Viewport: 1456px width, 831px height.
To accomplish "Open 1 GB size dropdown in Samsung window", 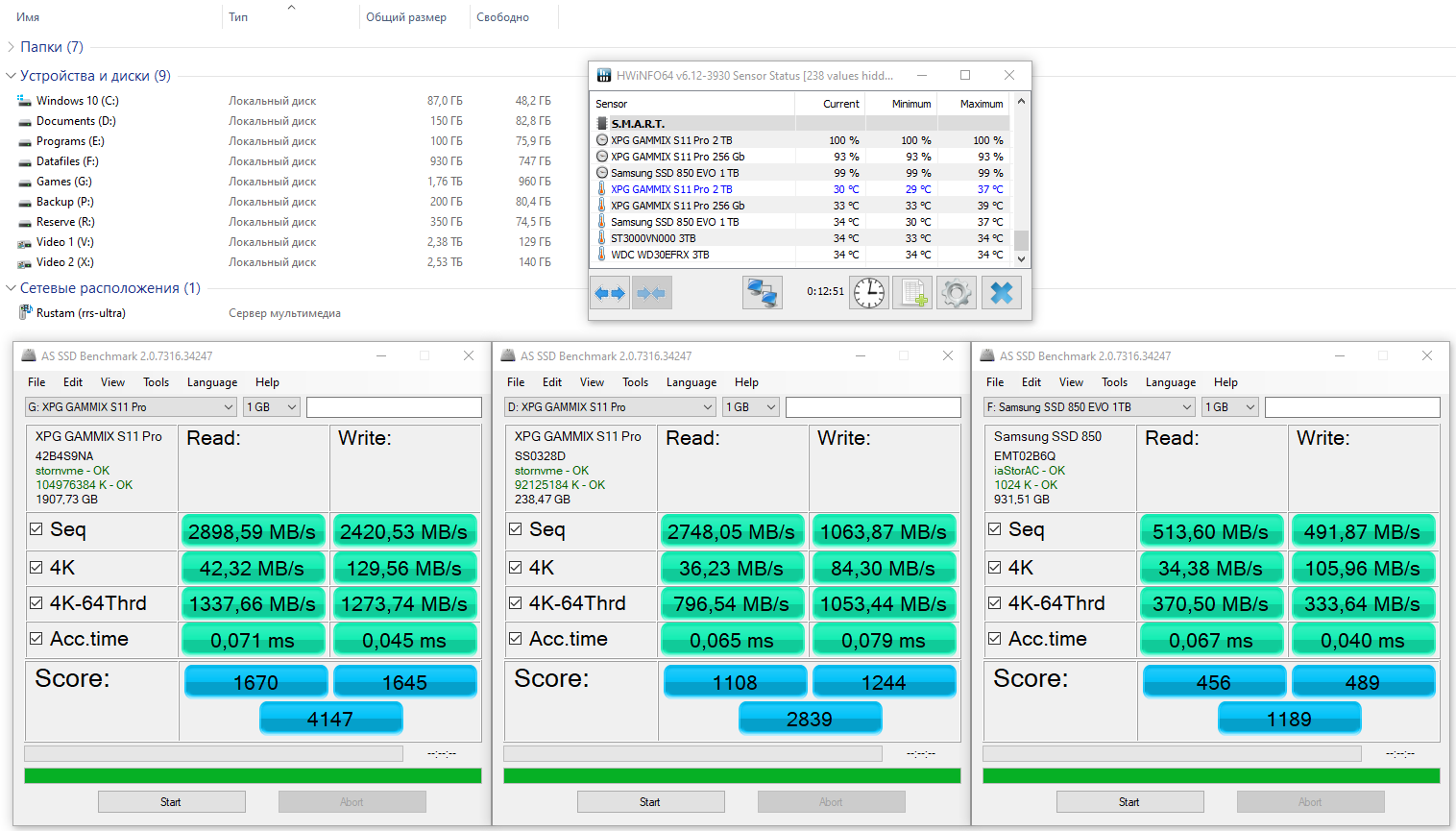I will (1230, 407).
